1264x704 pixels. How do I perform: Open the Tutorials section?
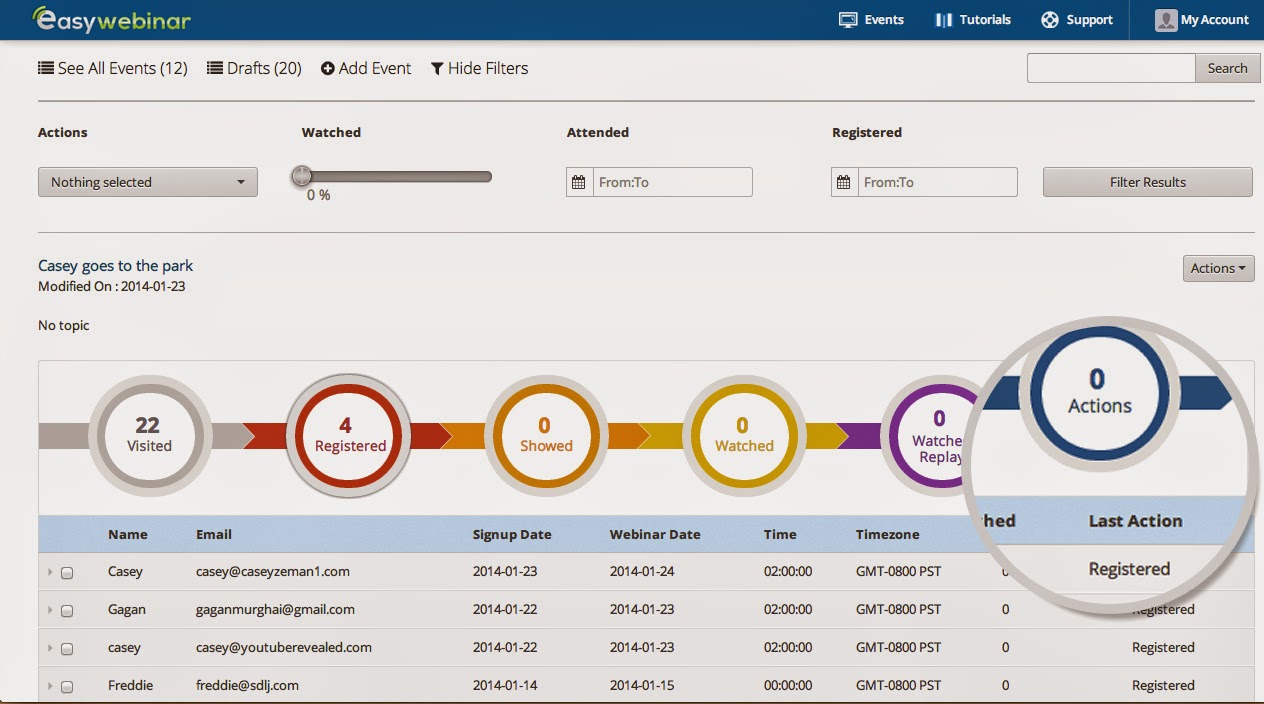tap(972, 19)
